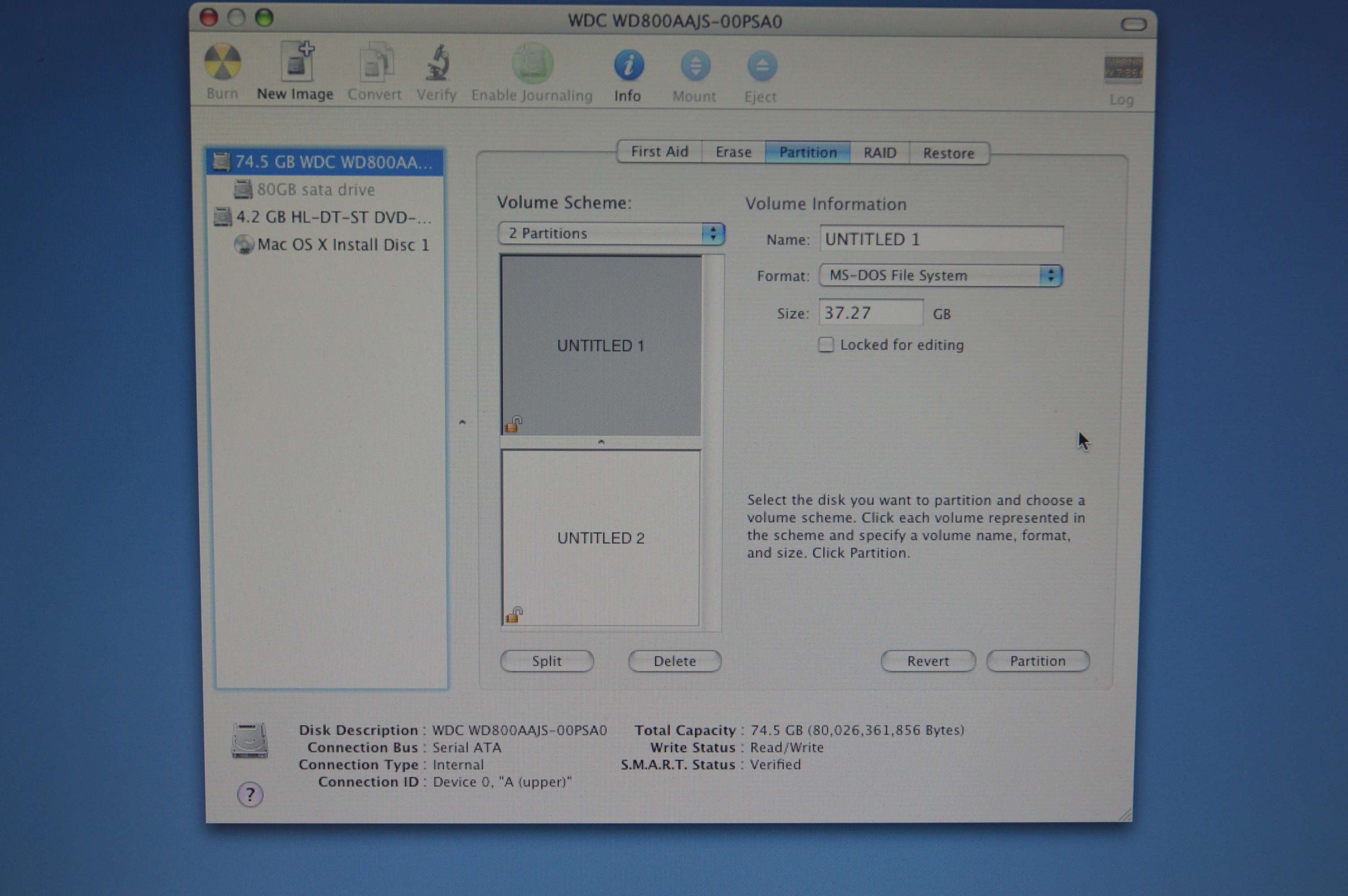Click the toolbar hide pill button in the title bar

(x=1133, y=24)
